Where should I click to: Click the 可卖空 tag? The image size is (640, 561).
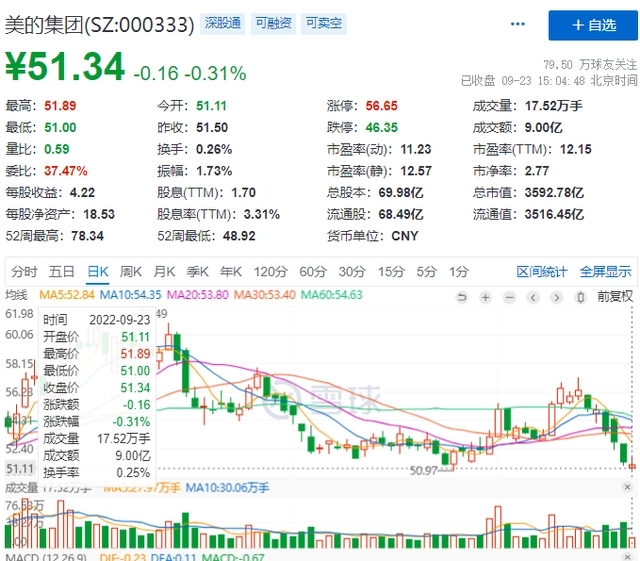[324, 23]
